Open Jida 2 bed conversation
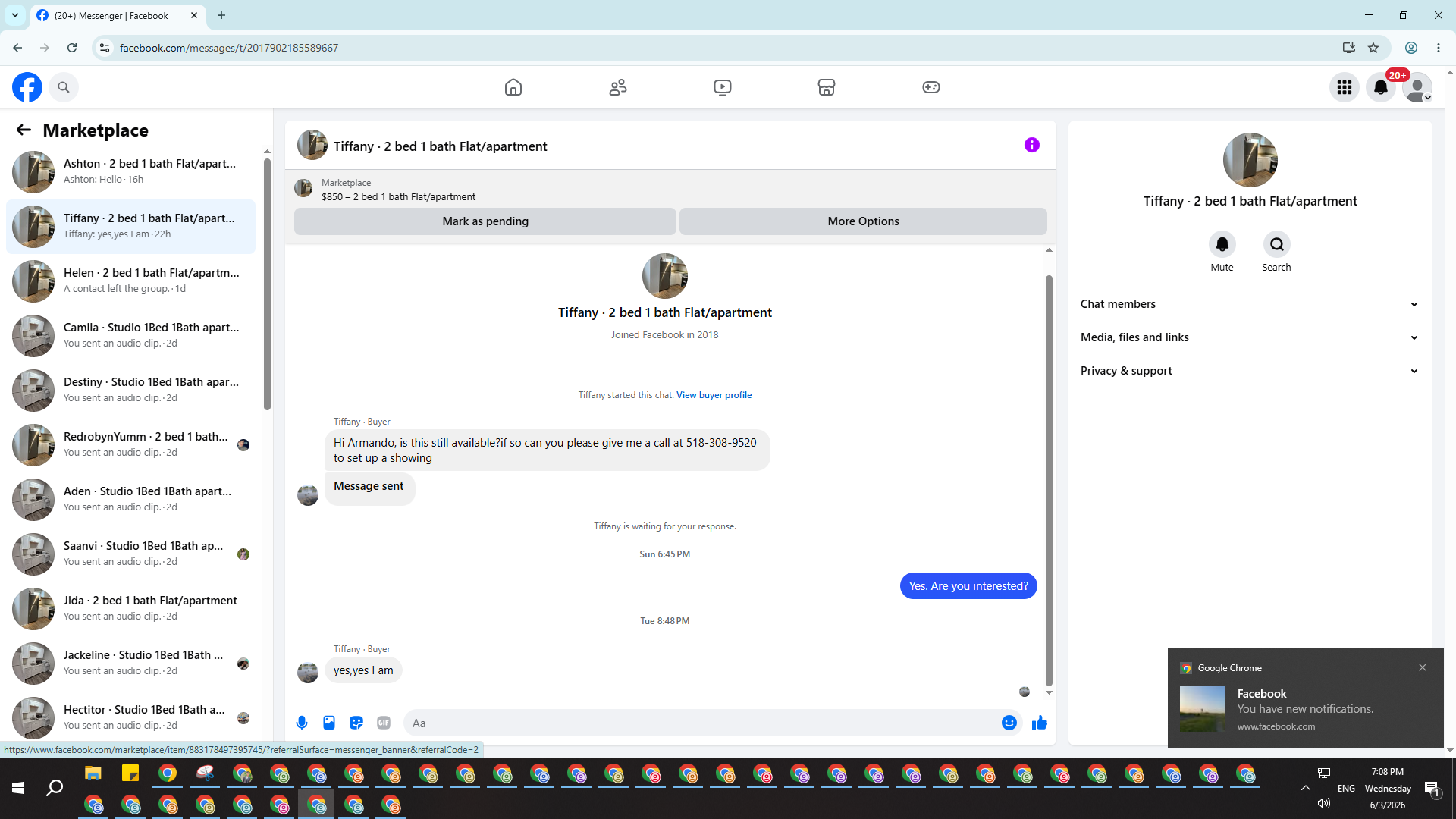This screenshot has width=1456, height=819. point(130,609)
